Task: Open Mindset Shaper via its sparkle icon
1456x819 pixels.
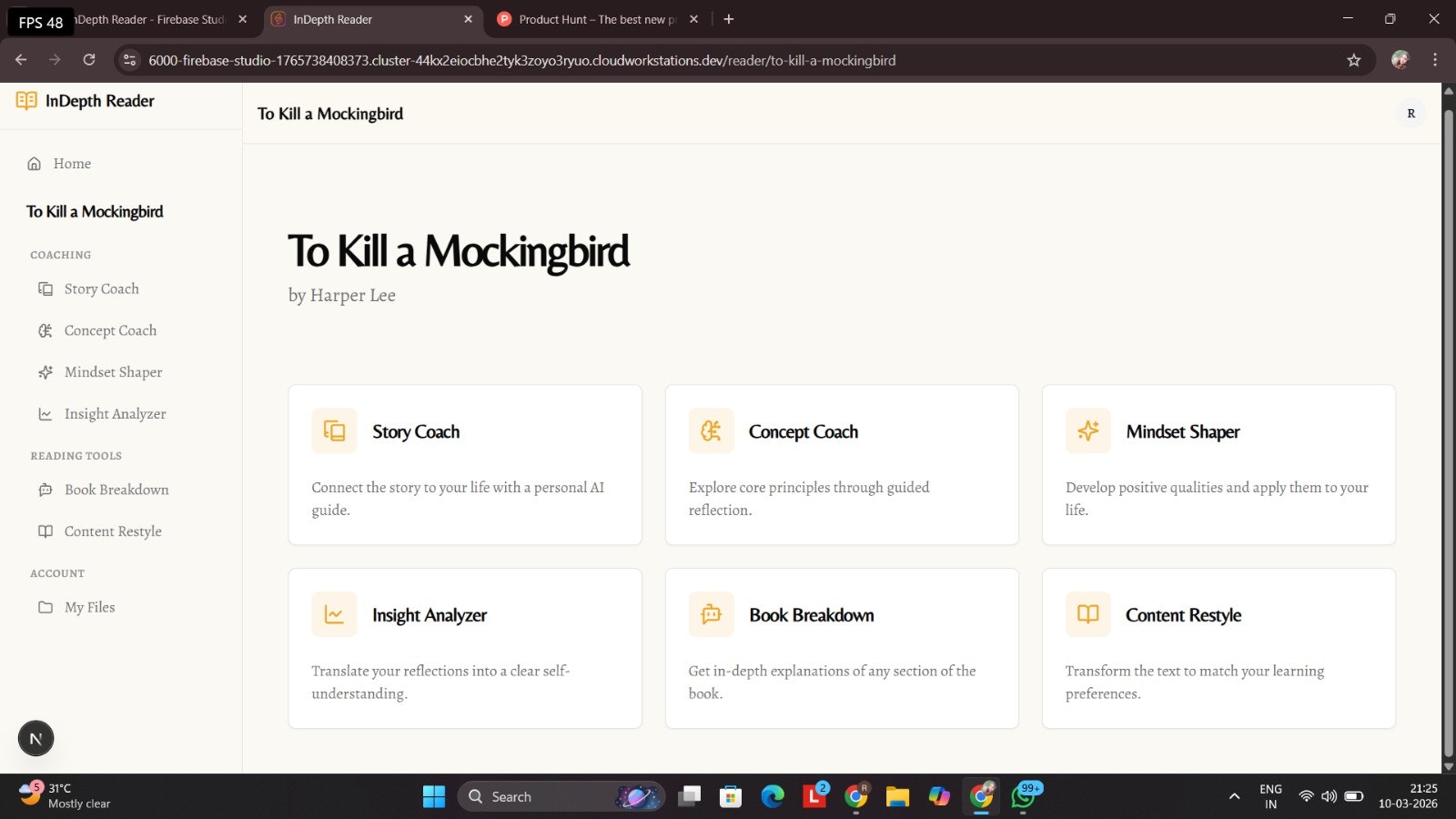Action: pos(45,371)
